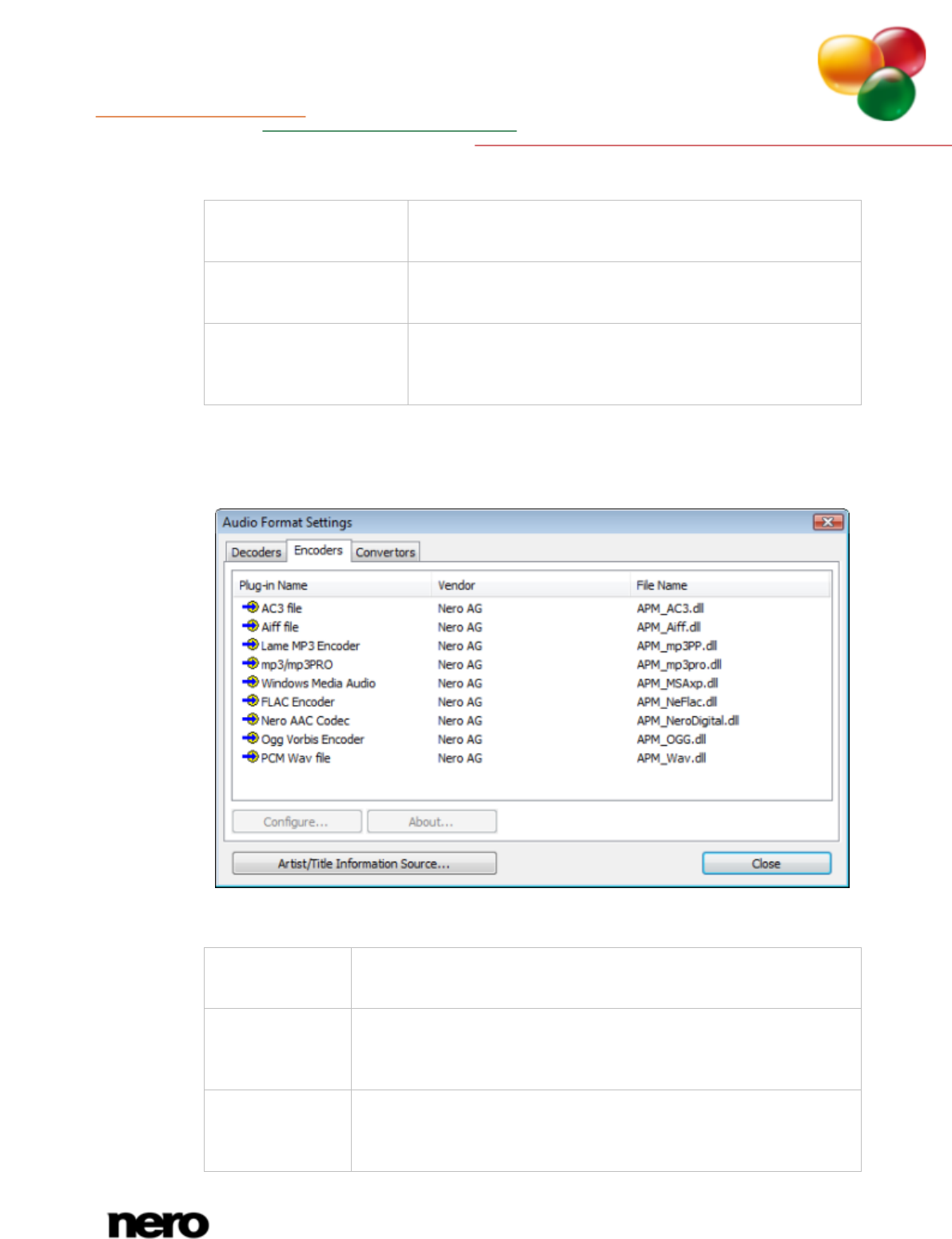The width and height of the screenshot is (952, 1239).
Task: Select the mp3/mp3PRO entry
Action: 297,664
